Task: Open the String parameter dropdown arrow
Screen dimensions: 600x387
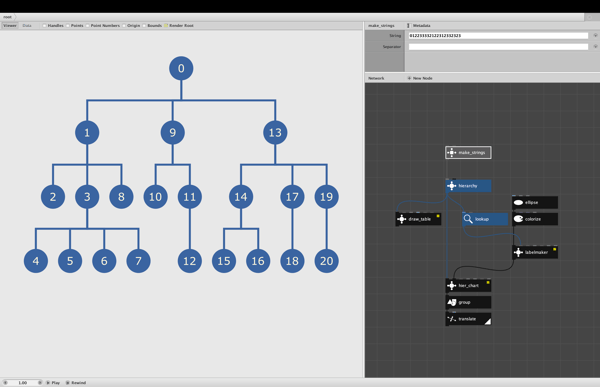Action: pos(595,36)
